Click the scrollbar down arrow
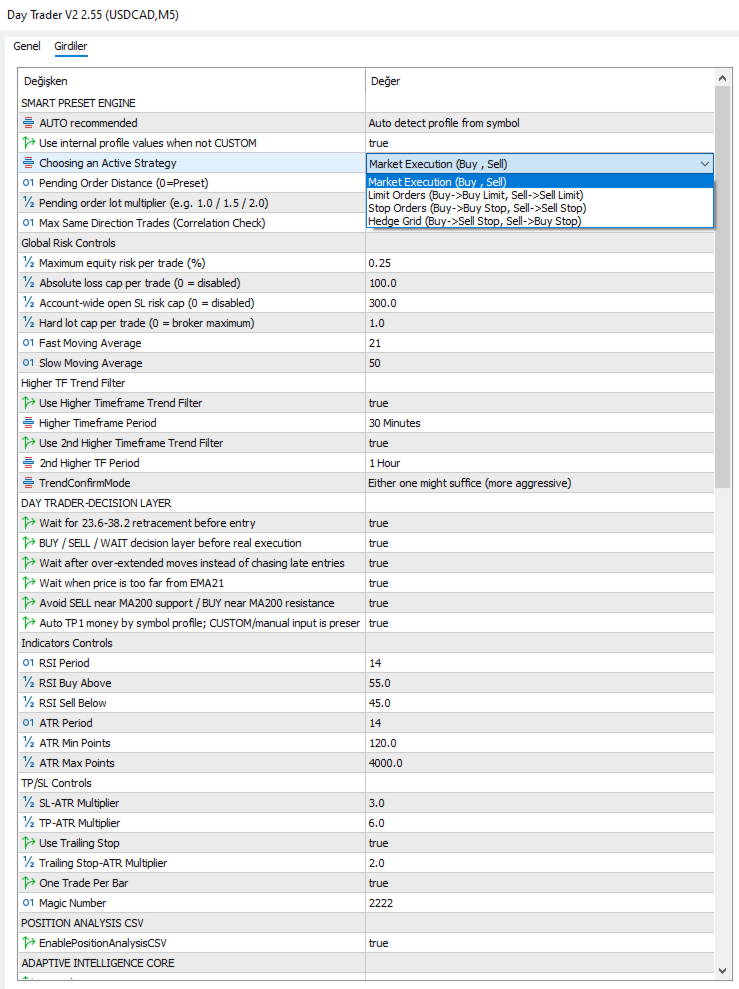Screen dimensions: 739x989 coord(723,971)
